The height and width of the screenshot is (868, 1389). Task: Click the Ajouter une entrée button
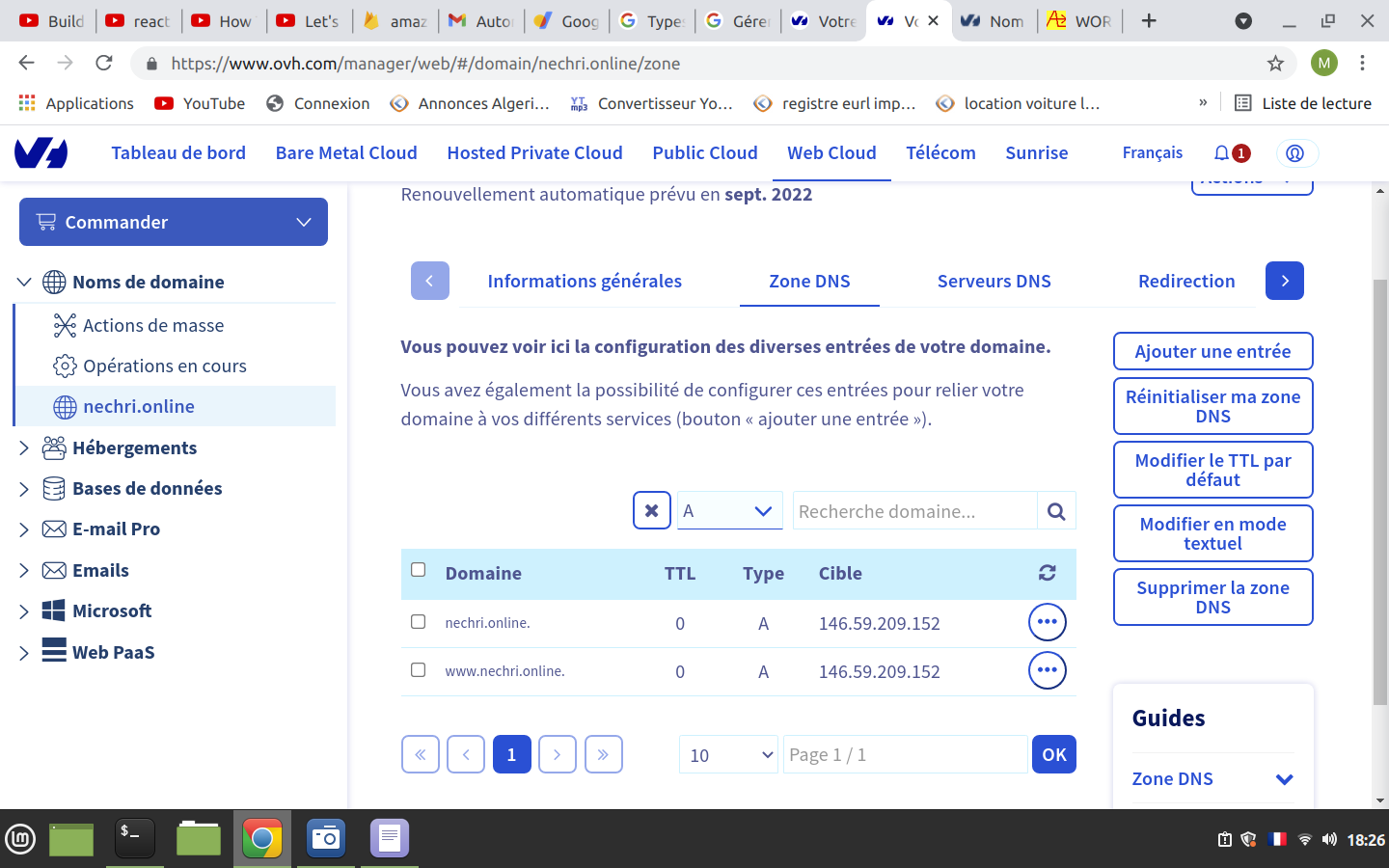click(x=1212, y=352)
